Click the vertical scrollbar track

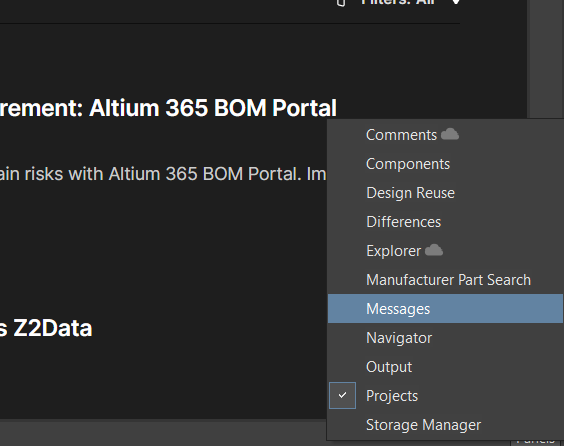545,58
